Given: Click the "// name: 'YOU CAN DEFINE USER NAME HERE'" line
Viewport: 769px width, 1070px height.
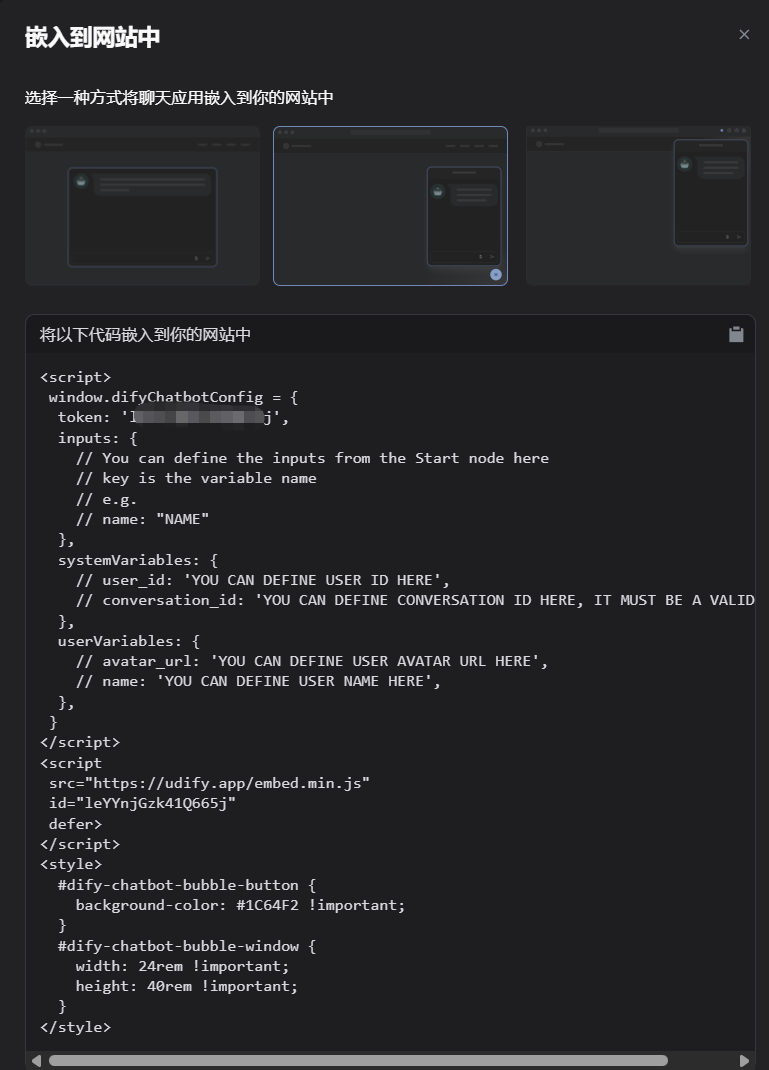Looking at the screenshot, I should click(x=258, y=681).
